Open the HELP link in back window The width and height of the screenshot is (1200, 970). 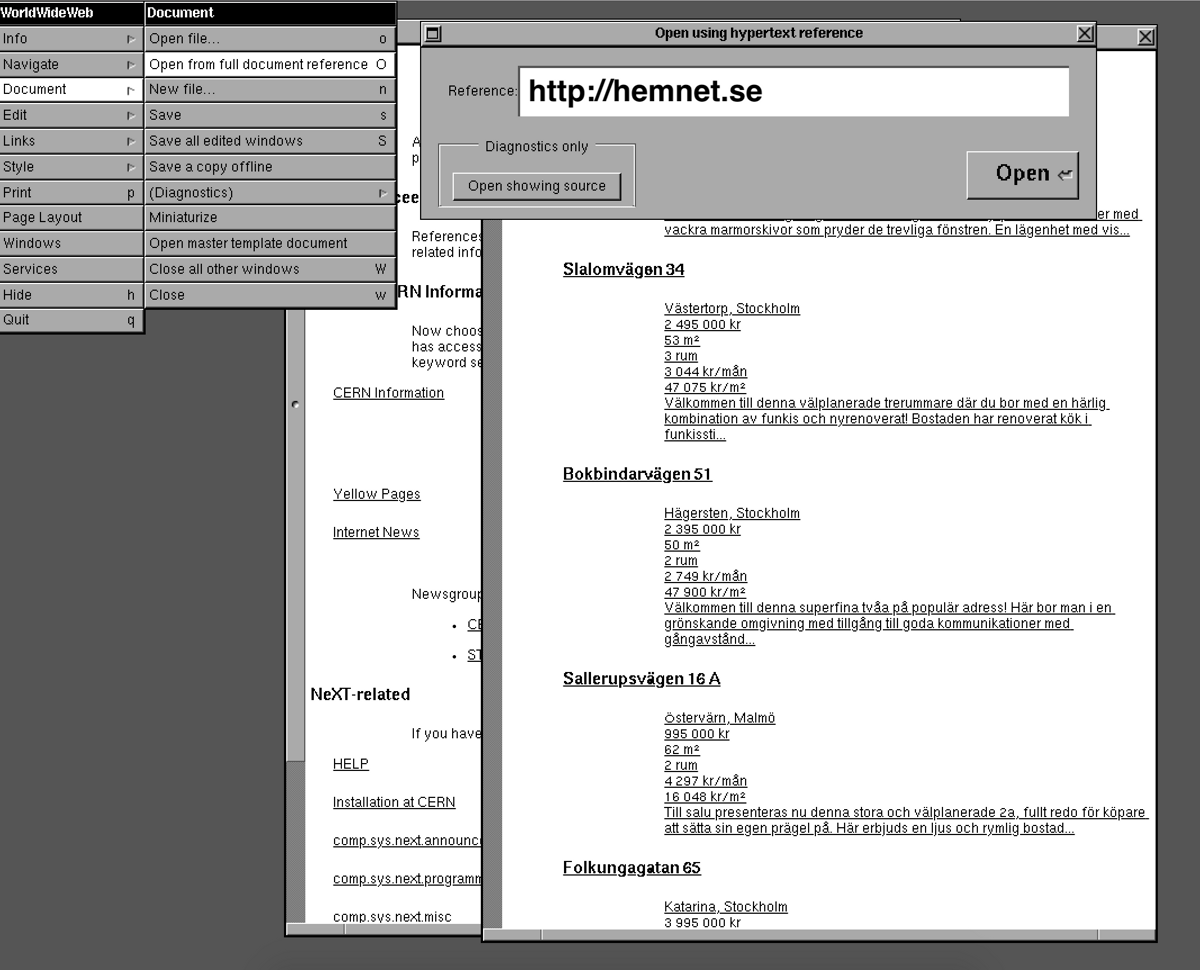(351, 764)
